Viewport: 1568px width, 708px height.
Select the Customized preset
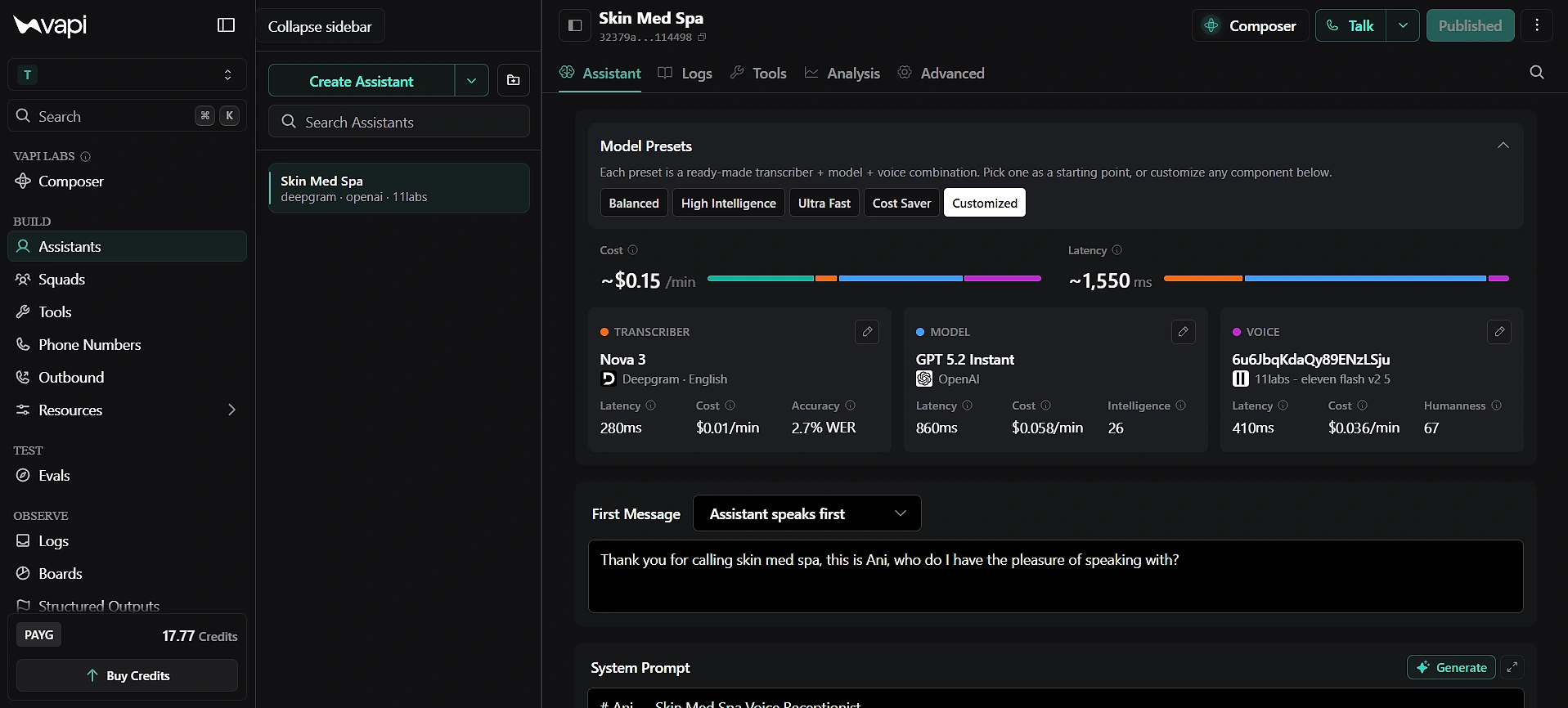point(985,203)
